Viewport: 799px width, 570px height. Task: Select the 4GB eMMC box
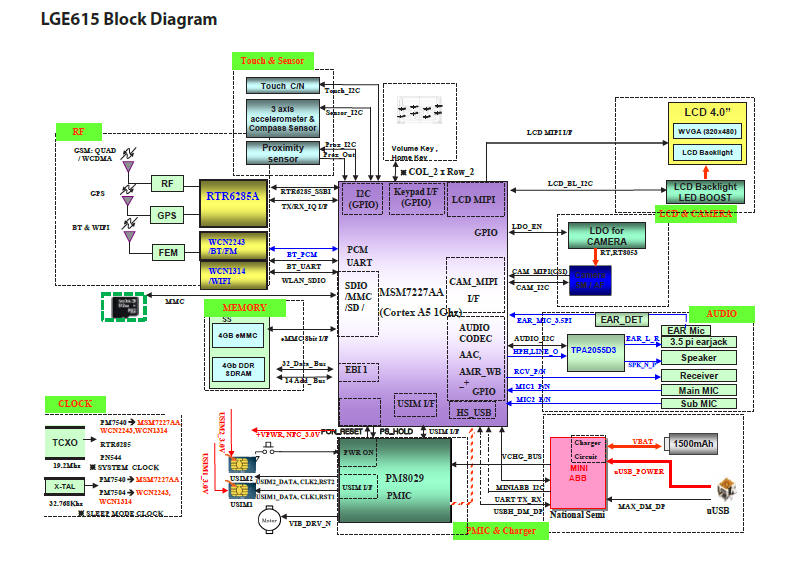238,336
